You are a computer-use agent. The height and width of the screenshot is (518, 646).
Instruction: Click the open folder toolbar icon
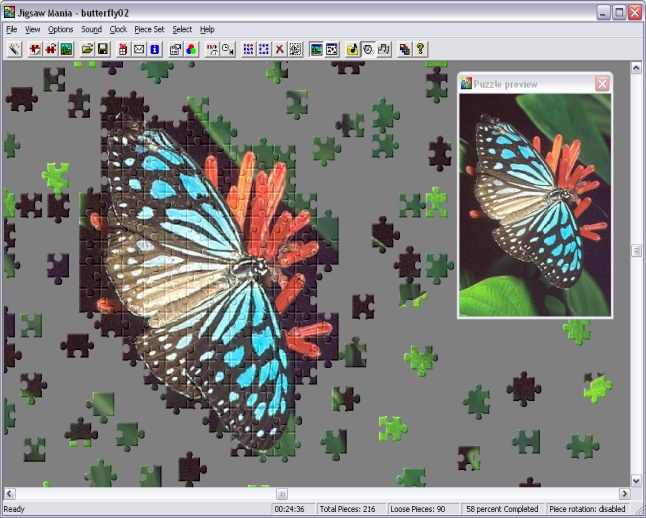tap(88, 48)
